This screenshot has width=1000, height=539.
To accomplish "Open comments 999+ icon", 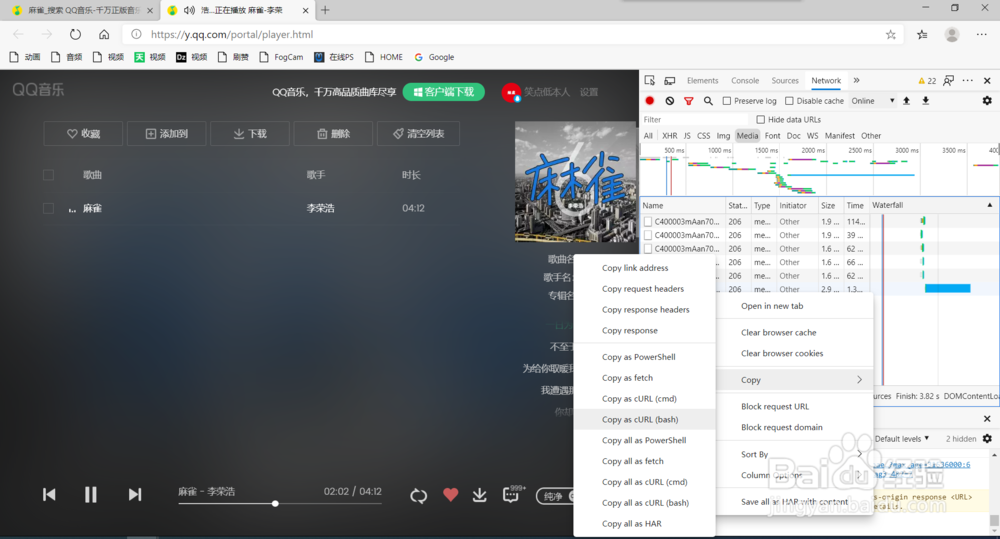I will (513, 494).
